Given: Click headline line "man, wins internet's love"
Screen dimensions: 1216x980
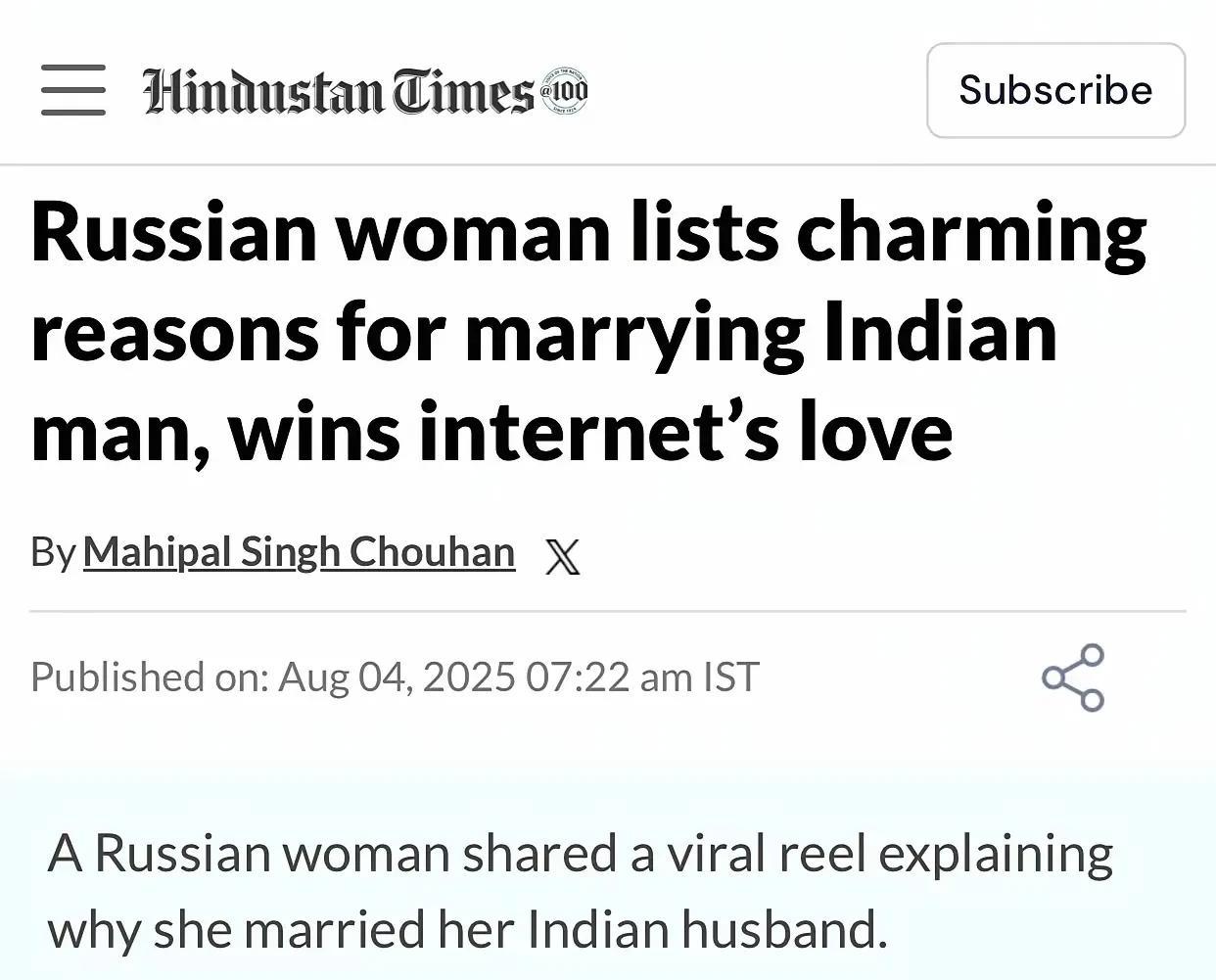Looking at the screenshot, I should 491,433.
